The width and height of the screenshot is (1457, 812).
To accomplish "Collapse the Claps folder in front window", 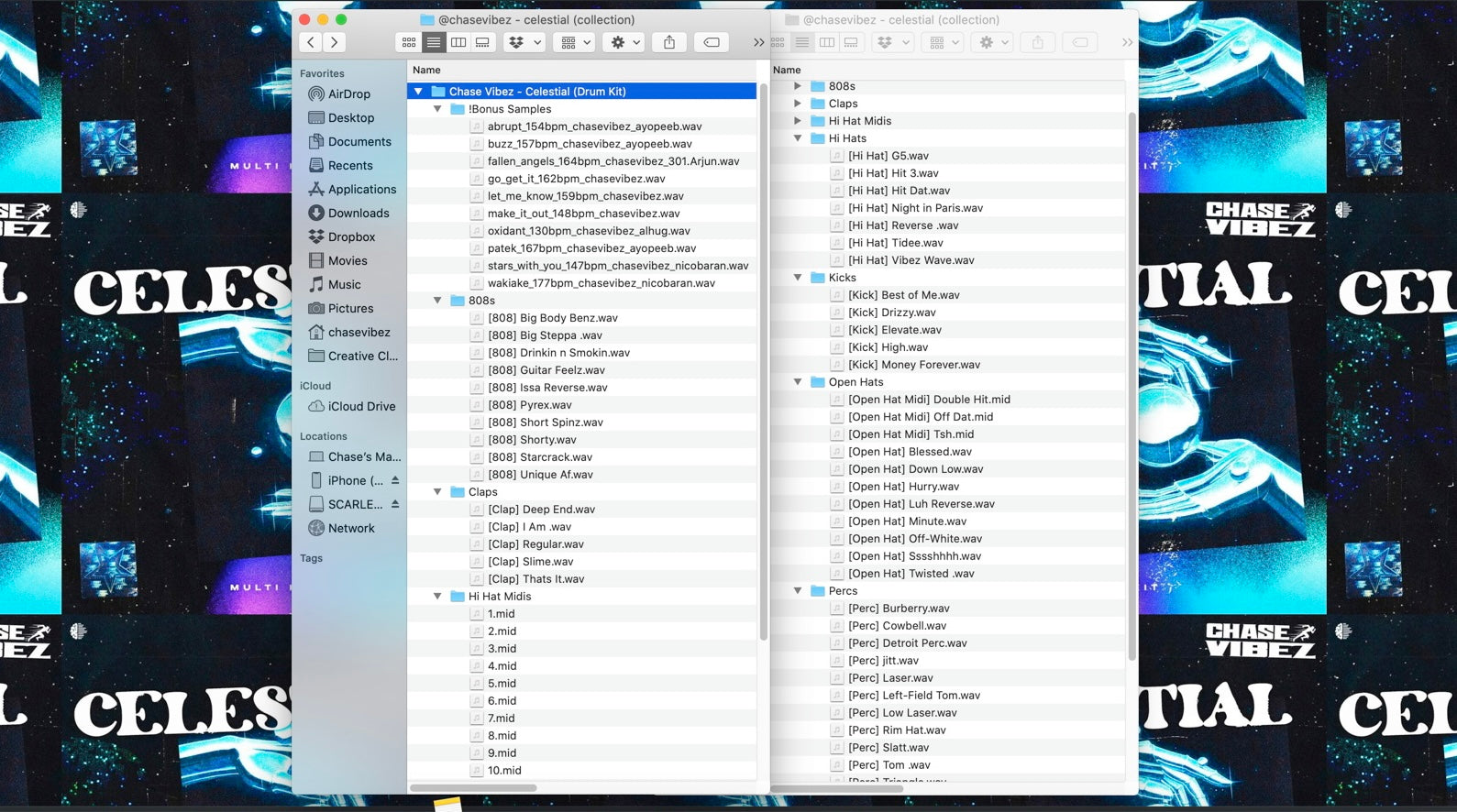I will [x=437, y=492].
